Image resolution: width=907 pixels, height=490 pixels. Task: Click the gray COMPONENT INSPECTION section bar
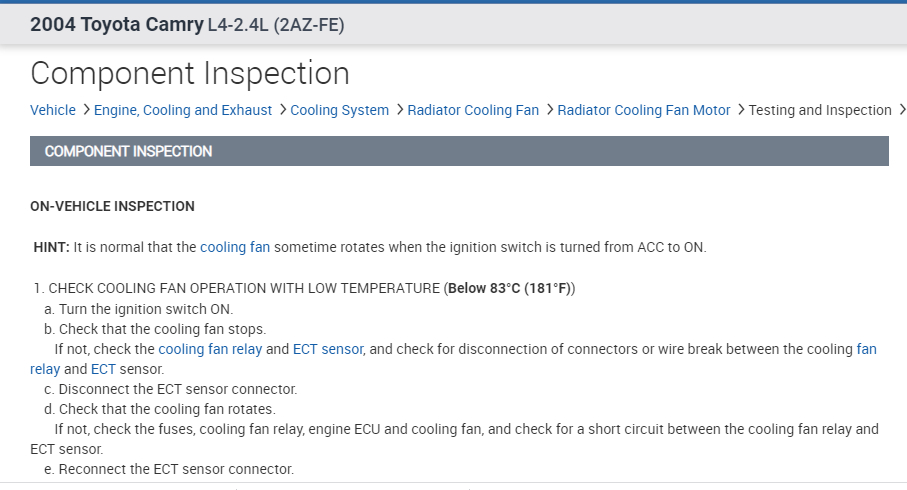click(459, 151)
